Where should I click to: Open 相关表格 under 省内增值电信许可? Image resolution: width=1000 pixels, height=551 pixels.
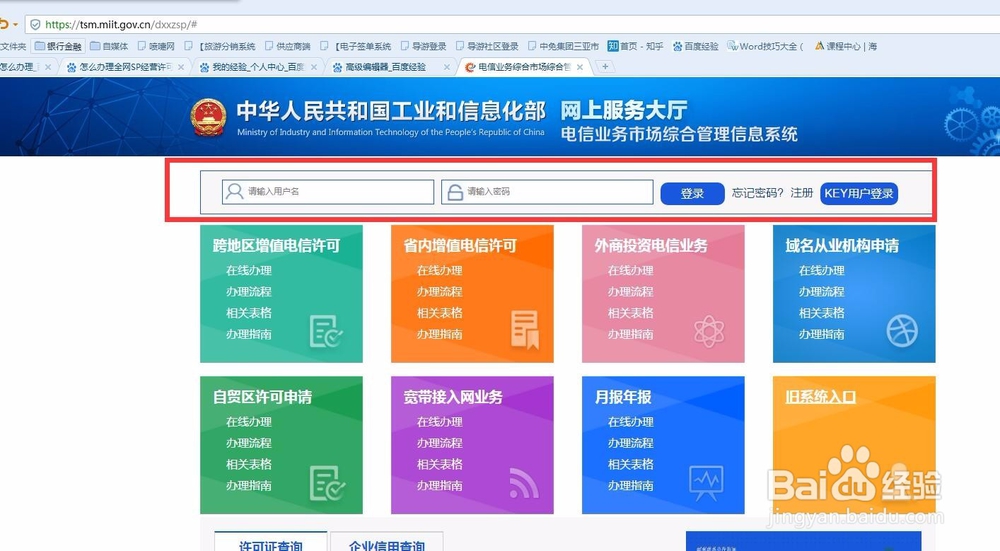pos(439,313)
